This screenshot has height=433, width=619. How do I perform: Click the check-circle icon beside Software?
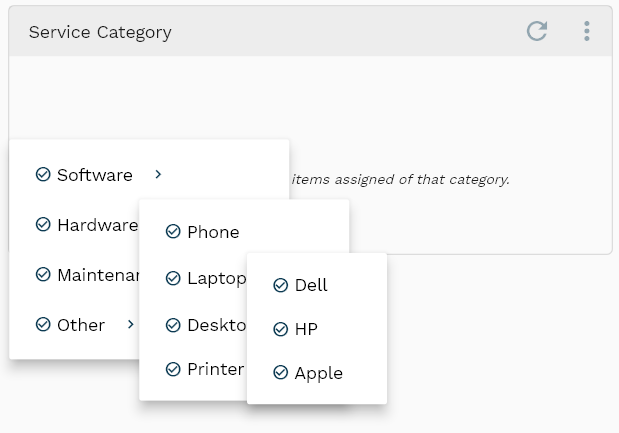click(43, 174)
